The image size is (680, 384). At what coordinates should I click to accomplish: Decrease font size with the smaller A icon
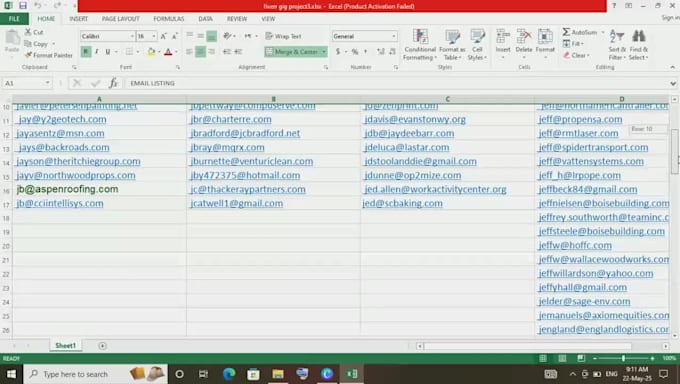click(x=174, y=36)
